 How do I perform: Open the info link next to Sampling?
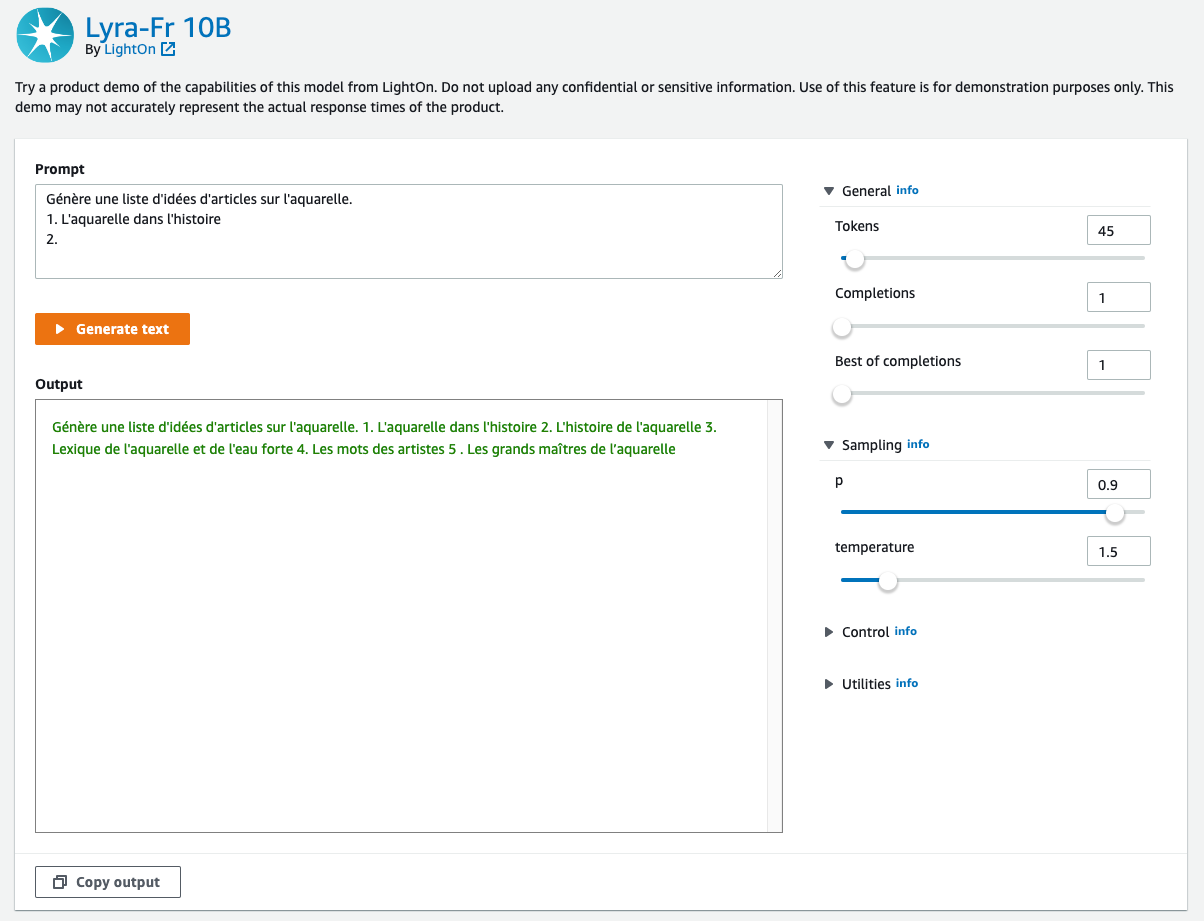point(918,444)
